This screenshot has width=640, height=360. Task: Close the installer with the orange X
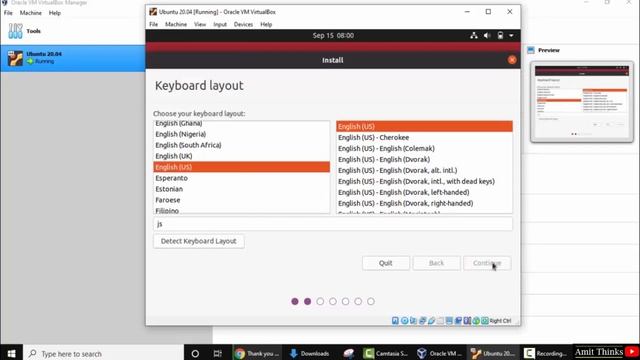[512, 60]
